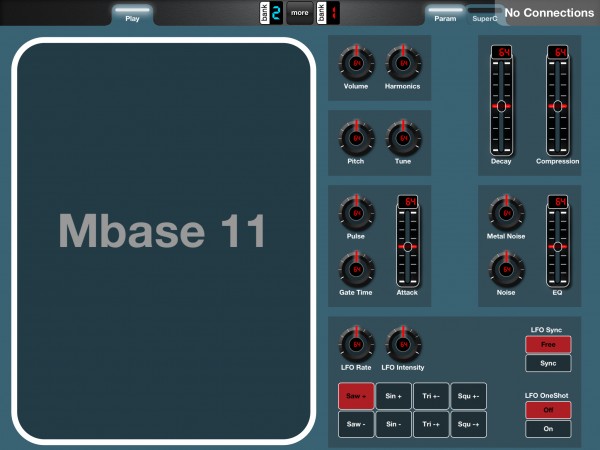Select the Squ -+ LFO waveform
Screen dimensions: 600x450
click(468, 424)
